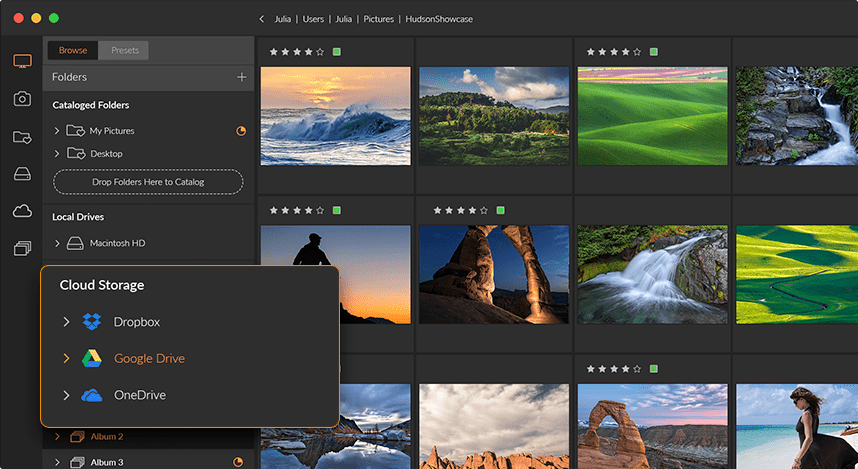Image resolution: width=858 pixels, height=469 pixels.
Task: Go to HudsonShowcase in the breadcrumb
Action: click(x=439, y=19)
